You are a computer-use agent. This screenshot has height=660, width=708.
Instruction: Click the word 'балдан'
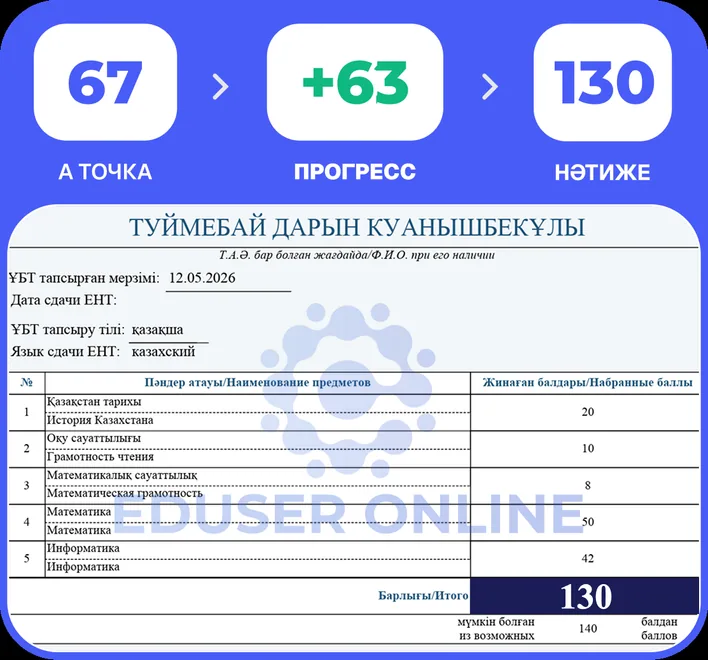coord(659,622)
